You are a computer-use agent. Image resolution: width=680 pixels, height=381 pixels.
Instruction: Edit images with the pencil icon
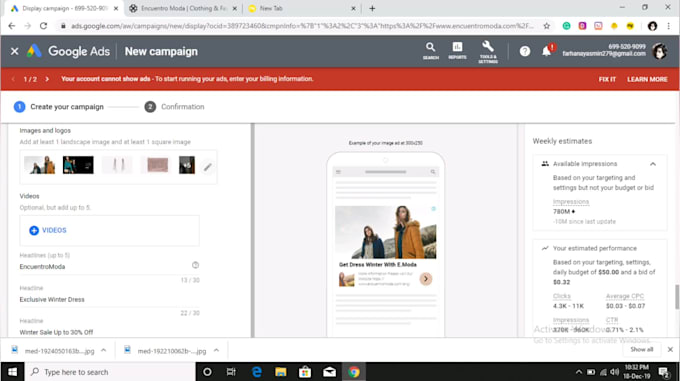[x=208, y=167]
